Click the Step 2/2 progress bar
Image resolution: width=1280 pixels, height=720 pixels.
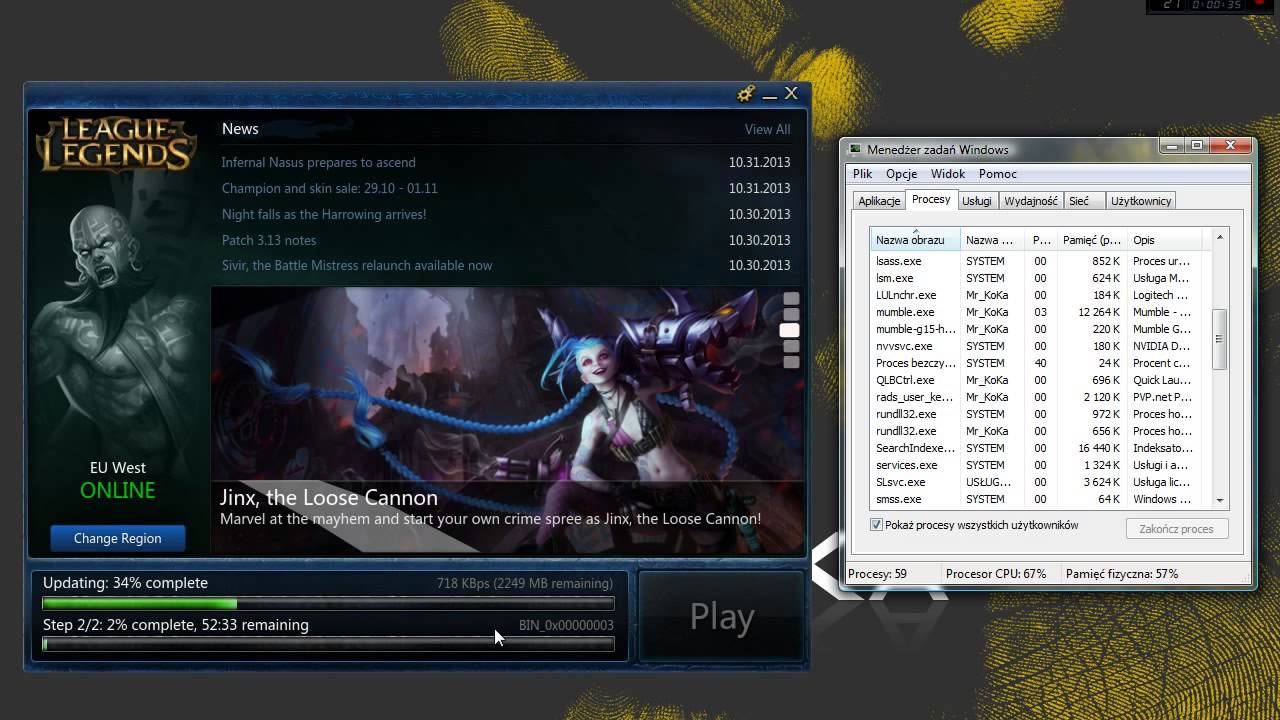328,644
